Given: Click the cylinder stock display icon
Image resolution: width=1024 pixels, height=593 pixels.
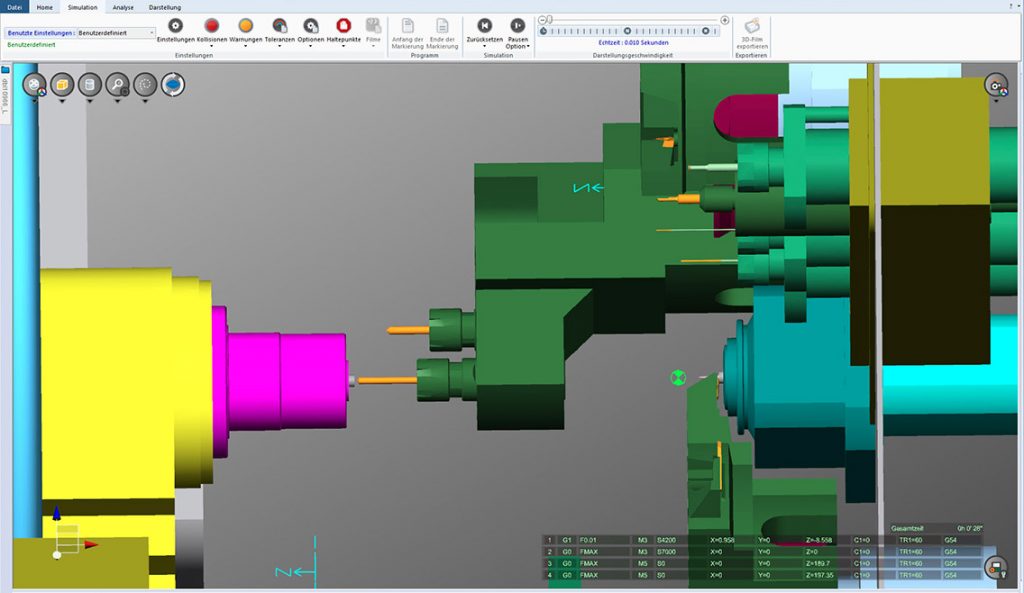Looking at the screenshot, I should point(89,84).
